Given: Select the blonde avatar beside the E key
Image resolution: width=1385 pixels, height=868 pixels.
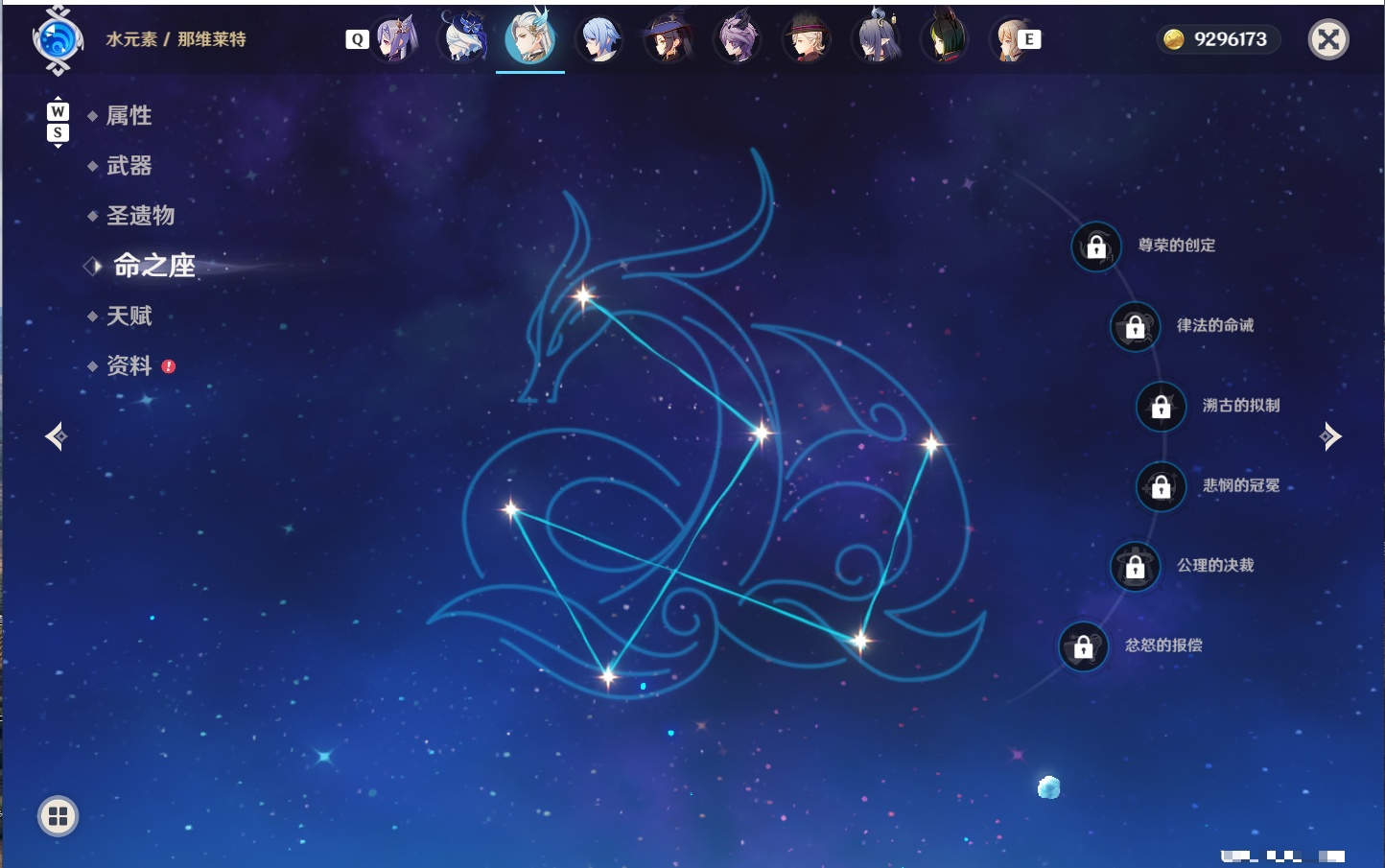Looking at the screenshot, I should point(1009,40).
